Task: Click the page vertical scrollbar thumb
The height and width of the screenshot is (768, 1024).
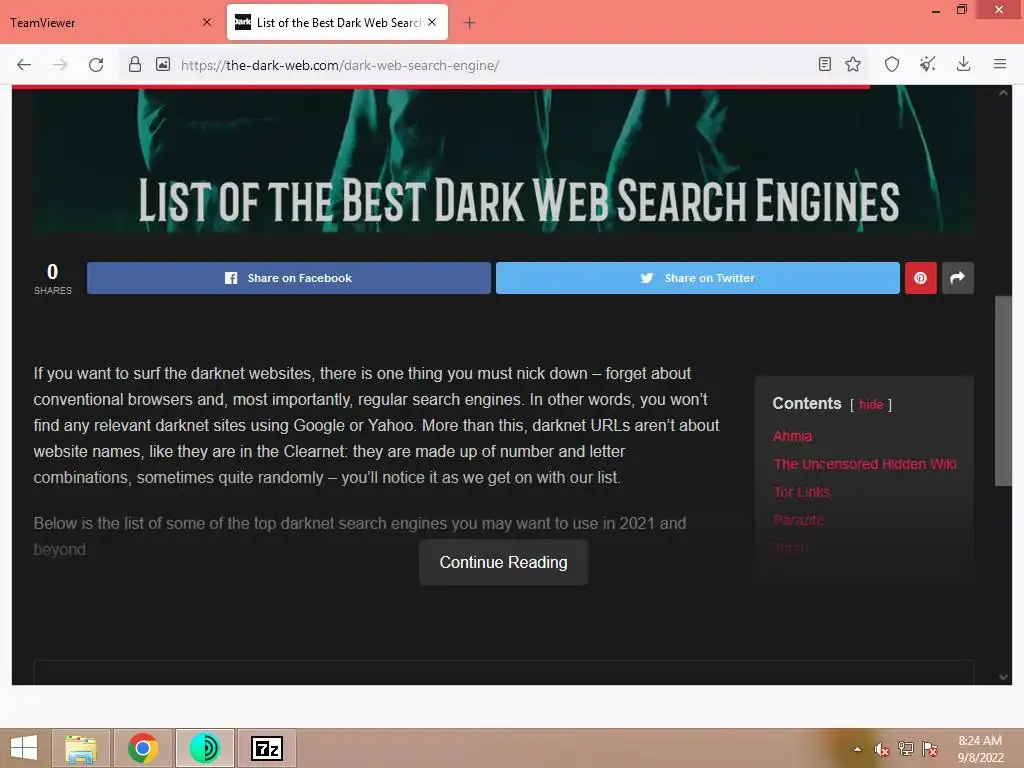Action: 1003,391
